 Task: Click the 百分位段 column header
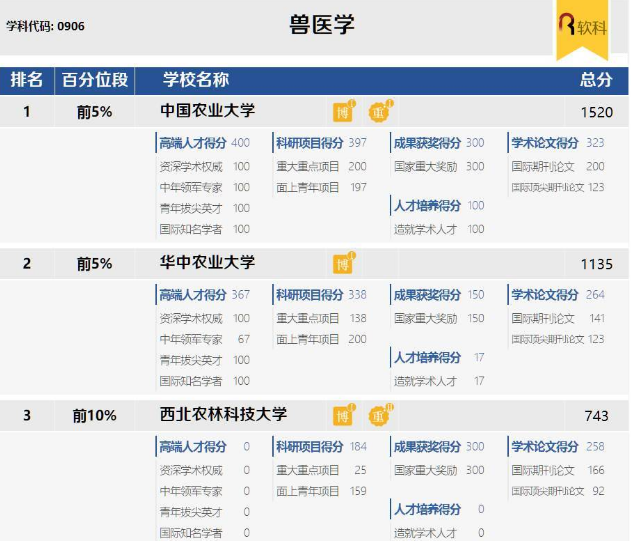[x=95, y=80]
